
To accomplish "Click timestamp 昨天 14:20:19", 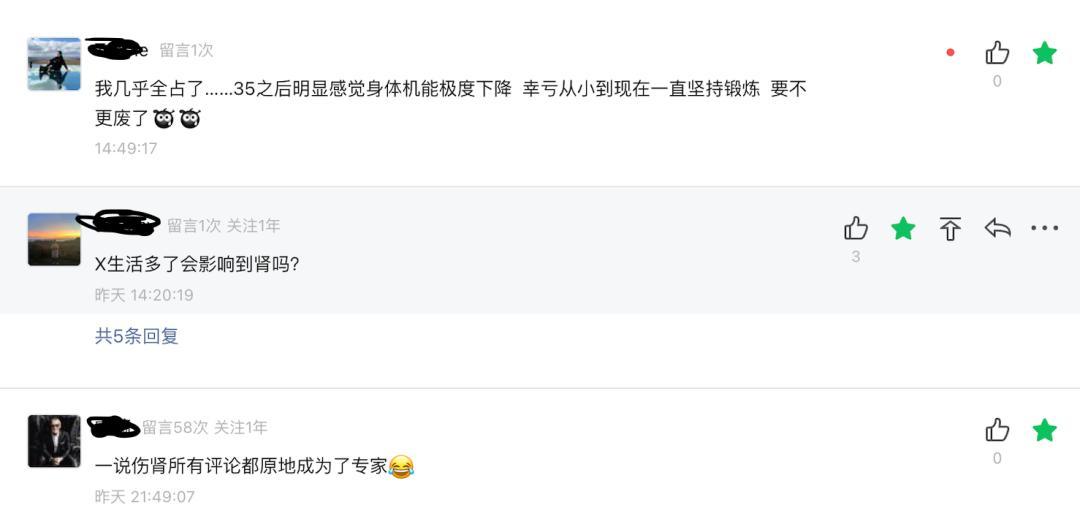I will tap(144, 295).
